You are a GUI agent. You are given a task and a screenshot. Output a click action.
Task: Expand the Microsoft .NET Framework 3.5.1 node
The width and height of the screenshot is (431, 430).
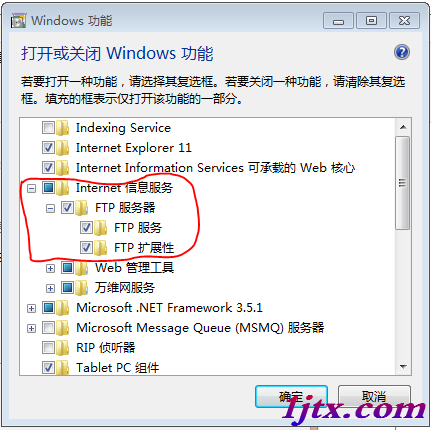(31, 309)
